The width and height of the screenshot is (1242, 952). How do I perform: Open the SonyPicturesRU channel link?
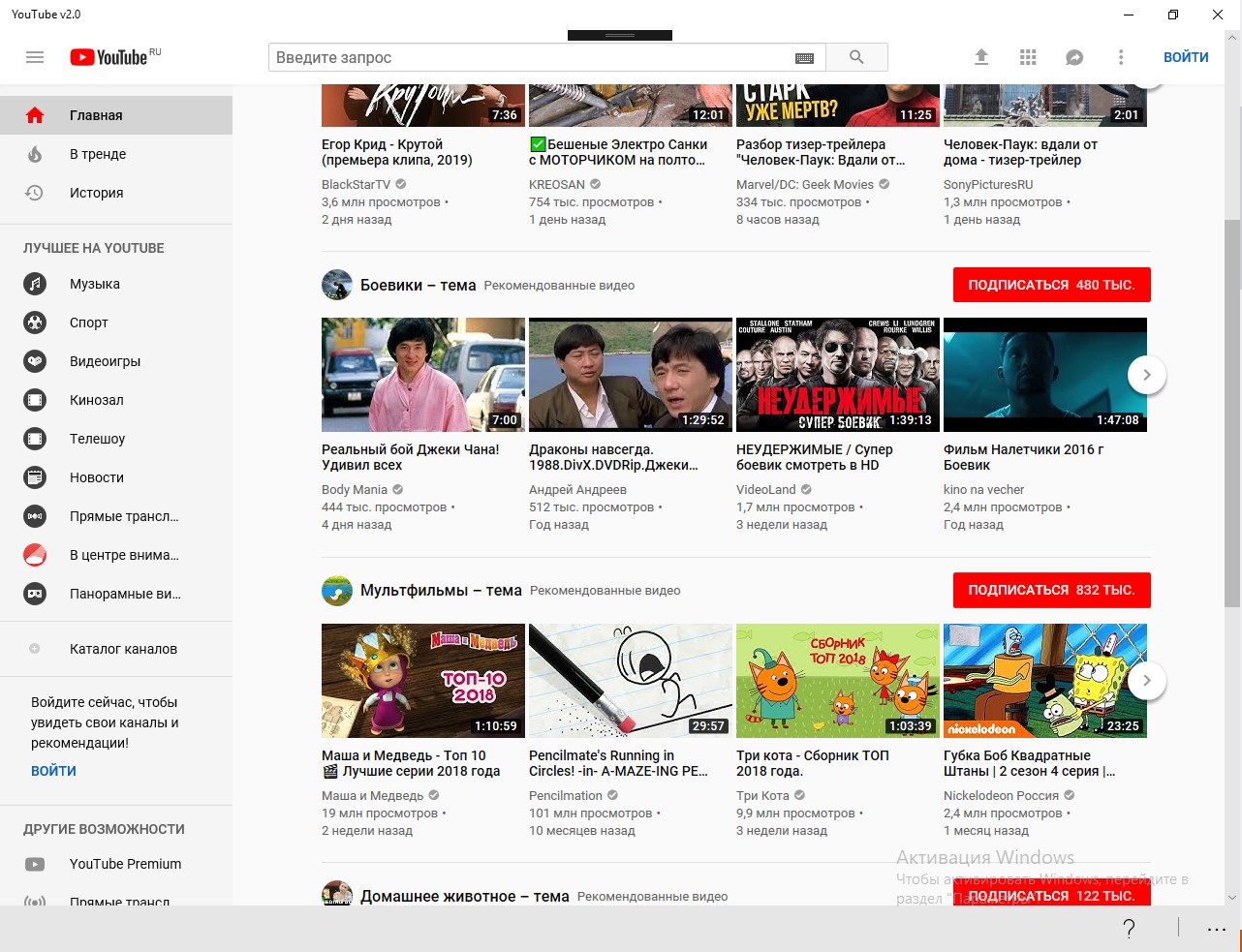tap(988, 184)
